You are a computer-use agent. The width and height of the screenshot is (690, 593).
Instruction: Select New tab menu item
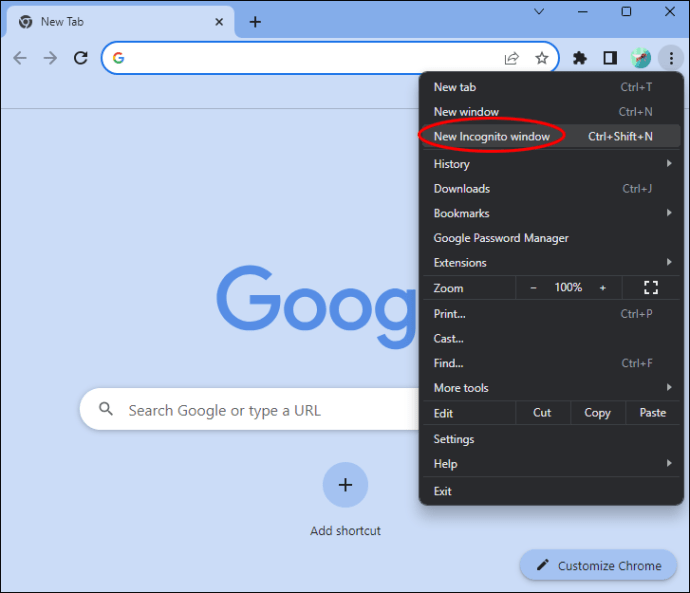click(x=551, y=87)
